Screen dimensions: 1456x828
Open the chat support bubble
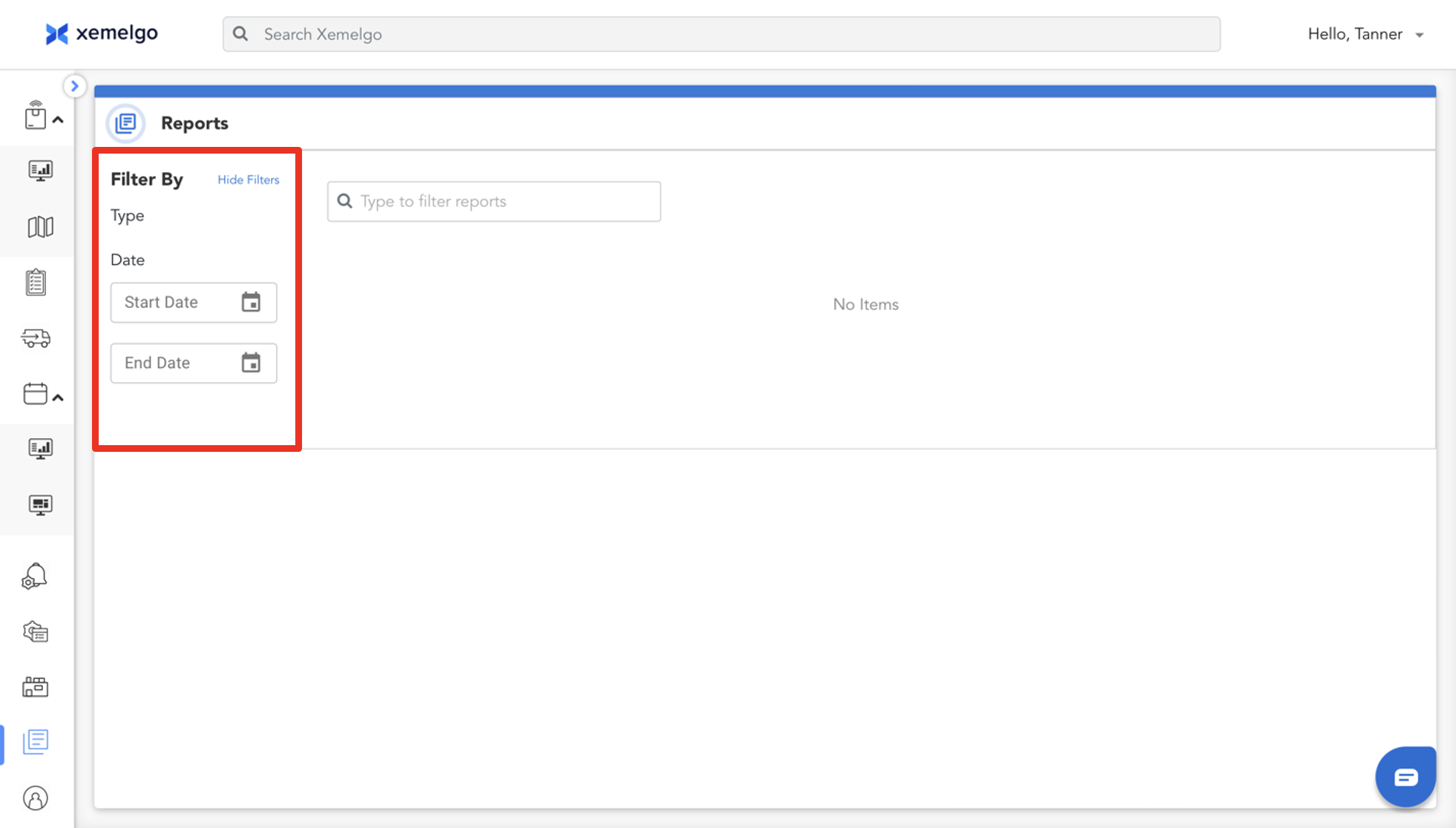point(1405,777)
